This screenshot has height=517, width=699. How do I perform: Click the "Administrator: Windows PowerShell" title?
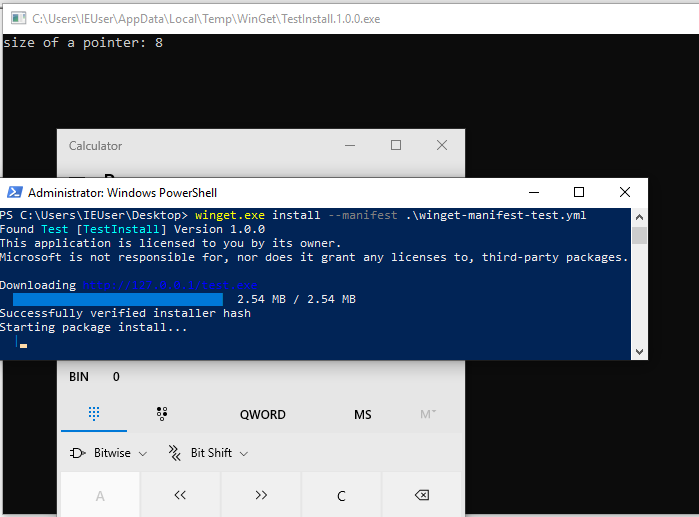pos(123,193)
